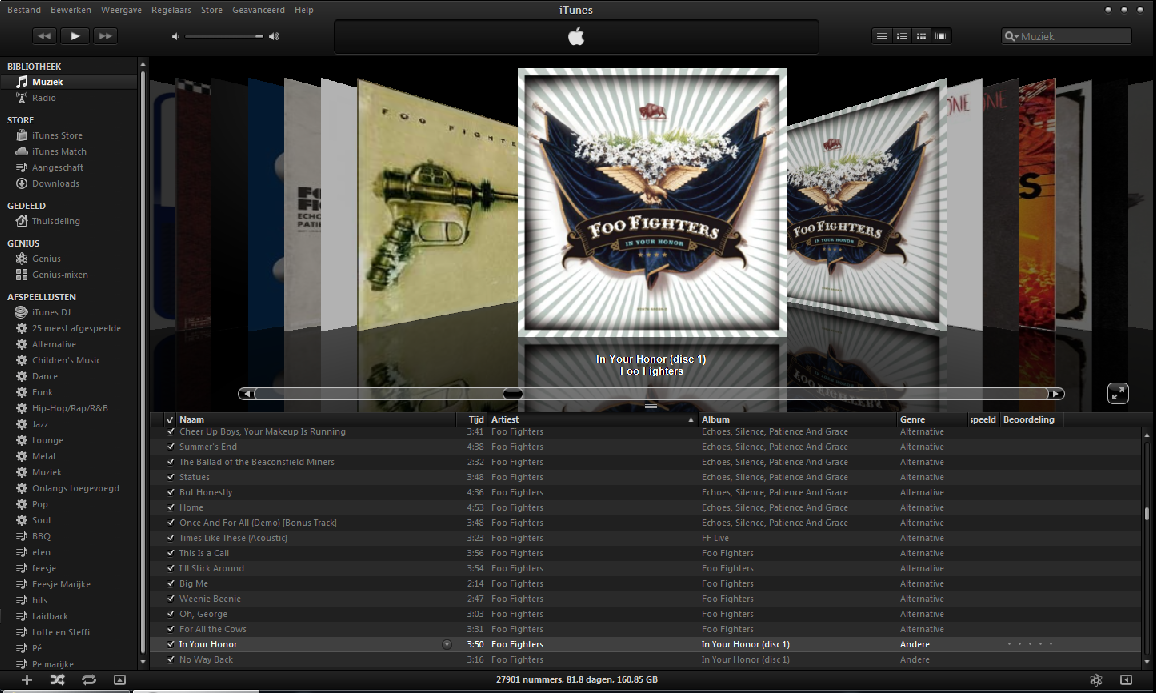
Task: Skip to the next track
Action: point(105,35)
